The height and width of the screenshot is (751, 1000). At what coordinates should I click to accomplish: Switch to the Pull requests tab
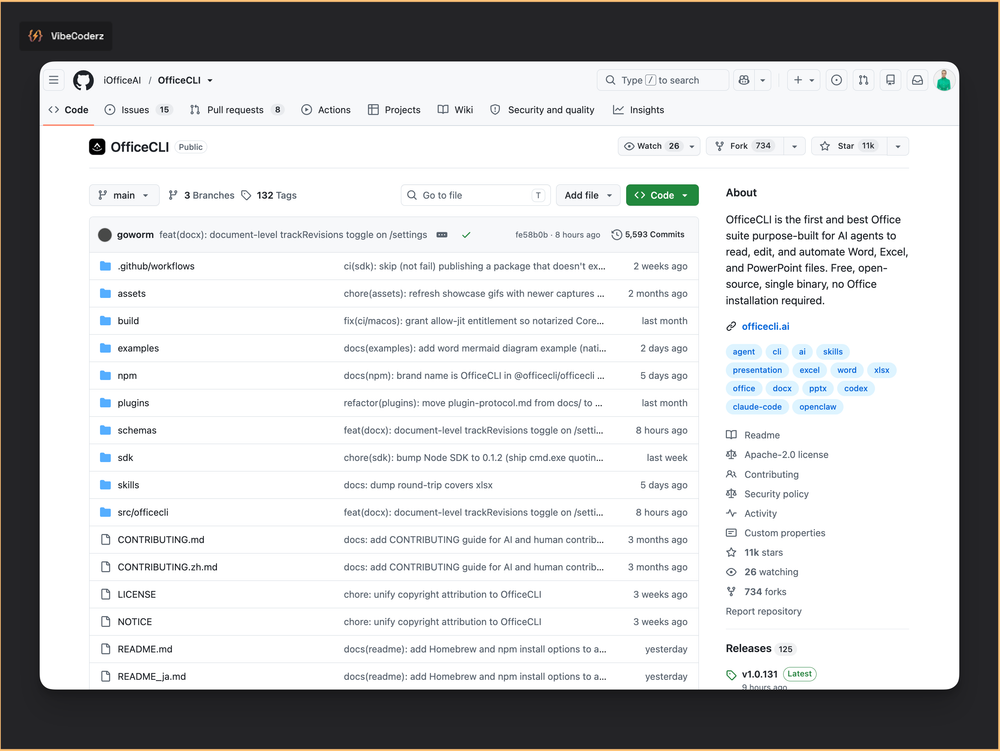tap(236, 110)
